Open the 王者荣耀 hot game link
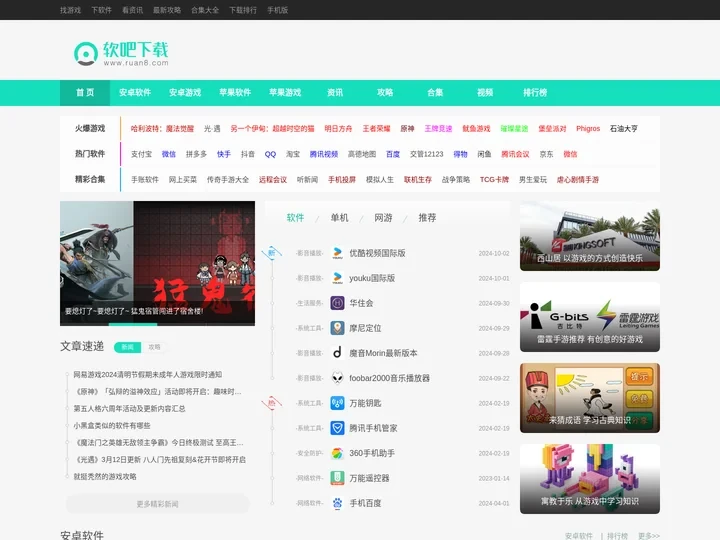Viewport: 720px width, 540px height. pyautogui.click(x=376, y=129)
